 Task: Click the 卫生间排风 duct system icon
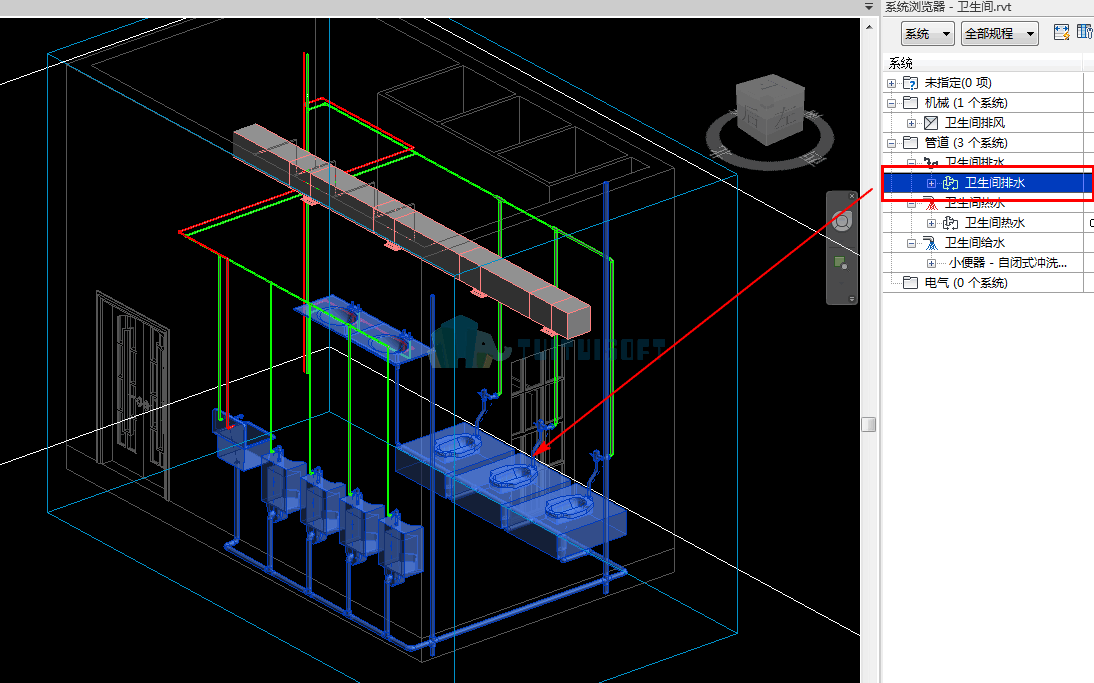click(931, 123)
